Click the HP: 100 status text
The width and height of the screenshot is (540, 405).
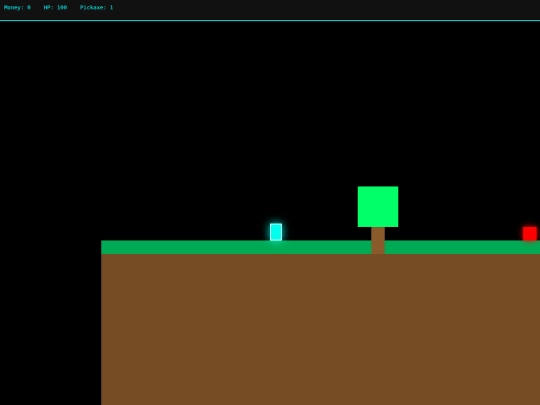click(x=55, y=7)
